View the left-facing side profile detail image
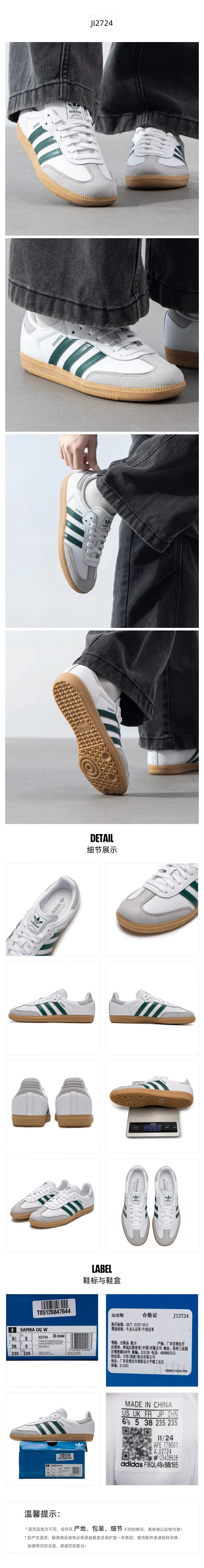 point(53,1008)
